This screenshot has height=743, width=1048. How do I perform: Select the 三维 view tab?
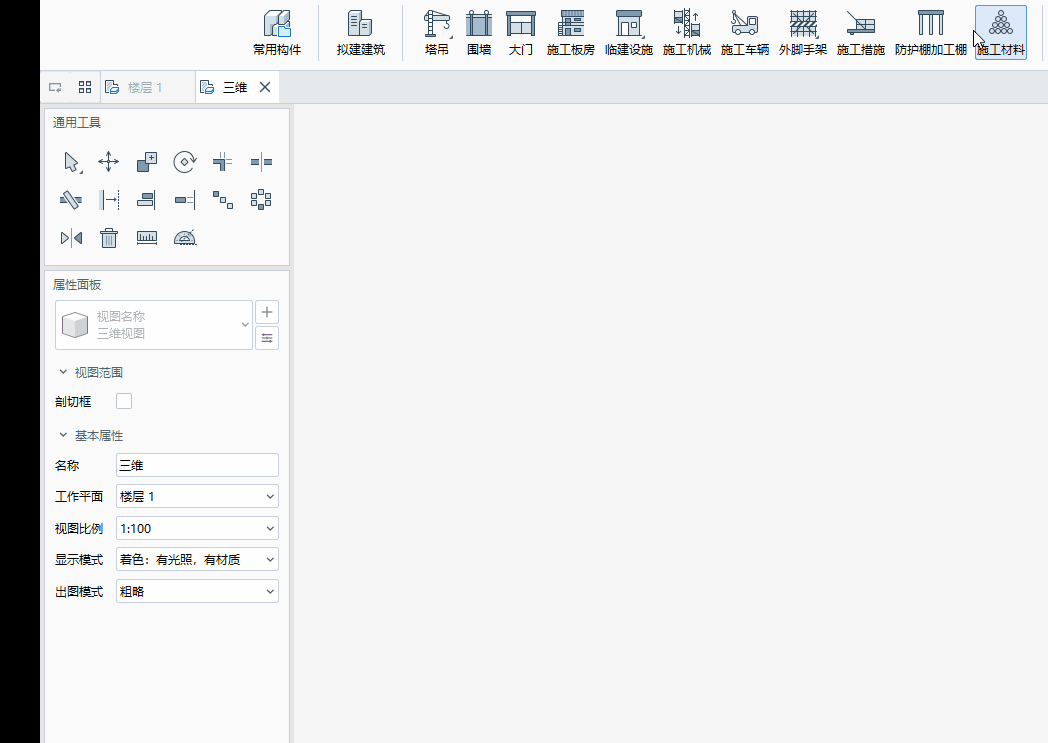(x=235, y=88)
